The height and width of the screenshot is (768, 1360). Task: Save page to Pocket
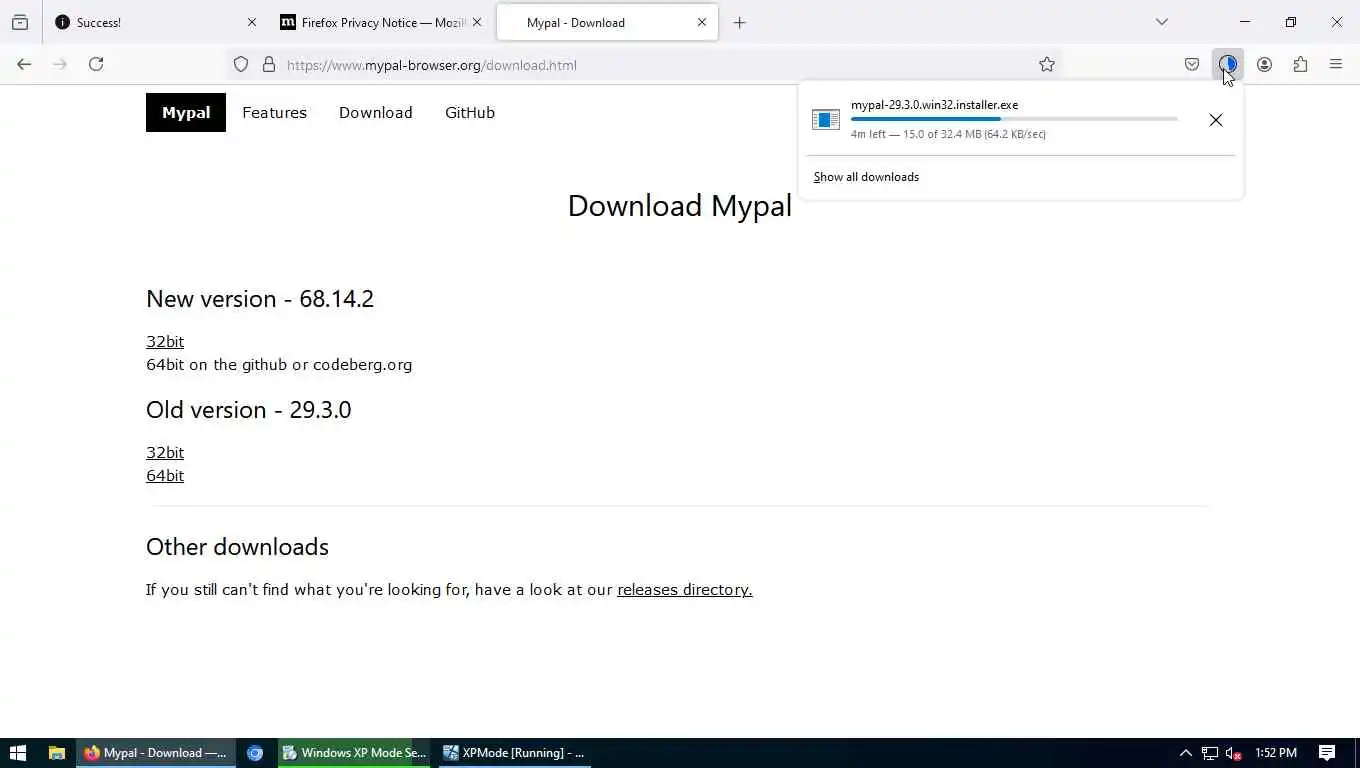click(x=1192, y=64)
